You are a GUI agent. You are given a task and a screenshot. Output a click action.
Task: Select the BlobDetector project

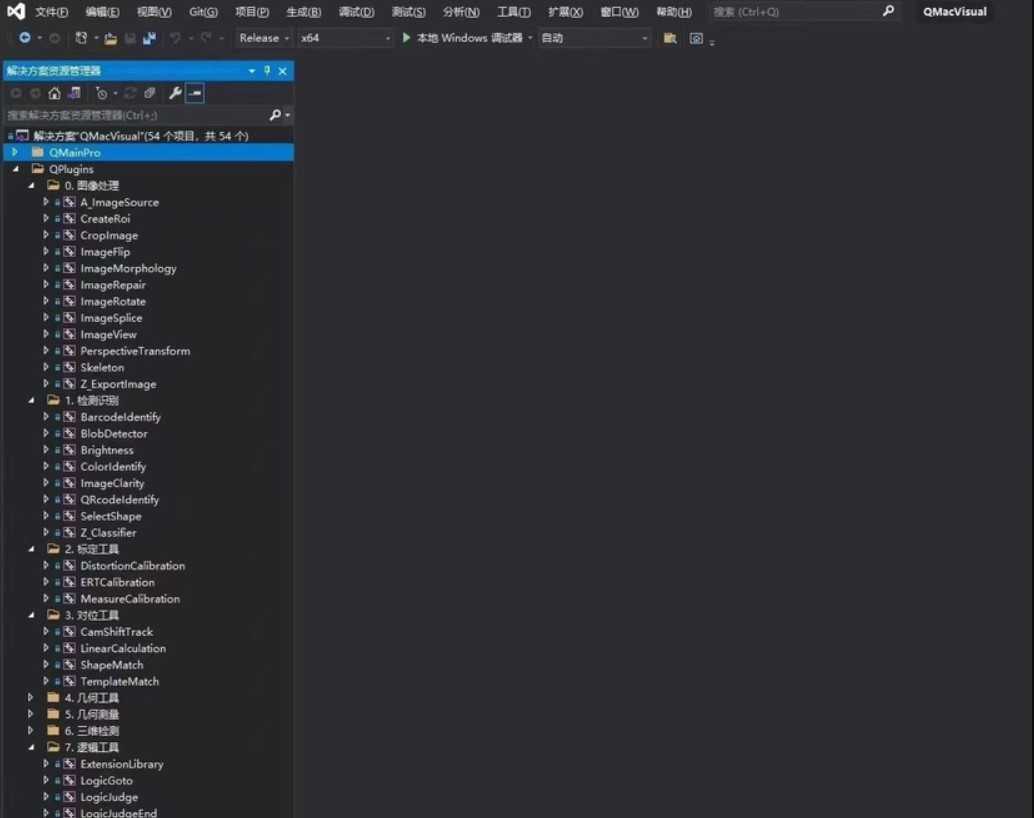click(x=114, y=433)
